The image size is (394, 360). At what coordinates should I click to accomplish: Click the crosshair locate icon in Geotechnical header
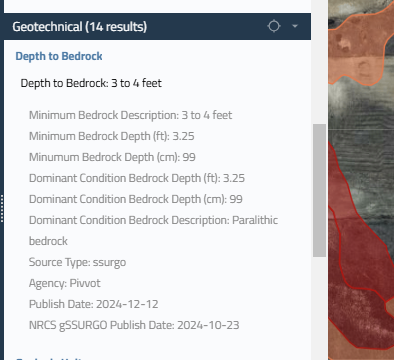click(274, 26)
